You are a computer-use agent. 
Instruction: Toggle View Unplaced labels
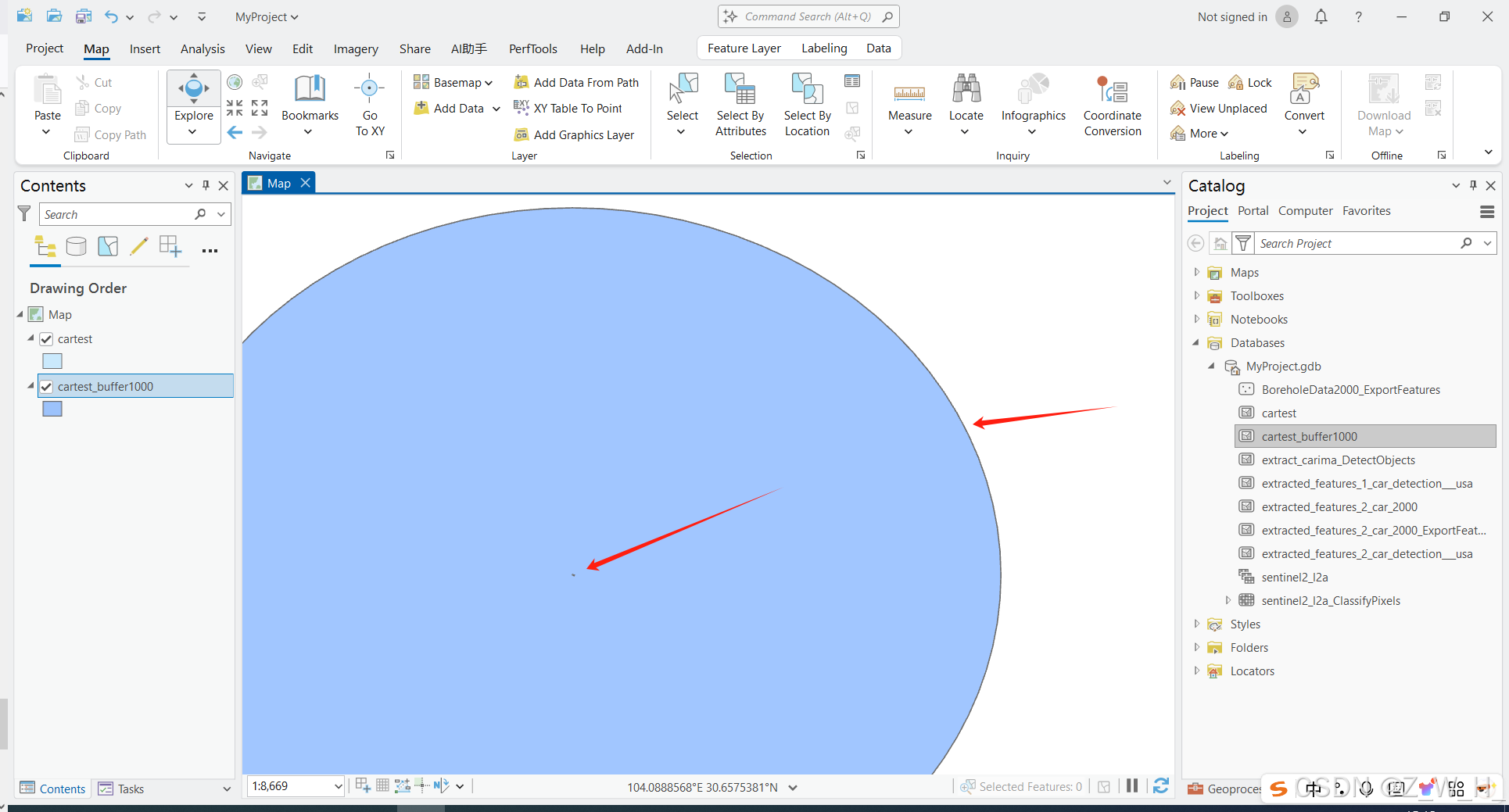pyautogui.click(x=1218, y=108)
